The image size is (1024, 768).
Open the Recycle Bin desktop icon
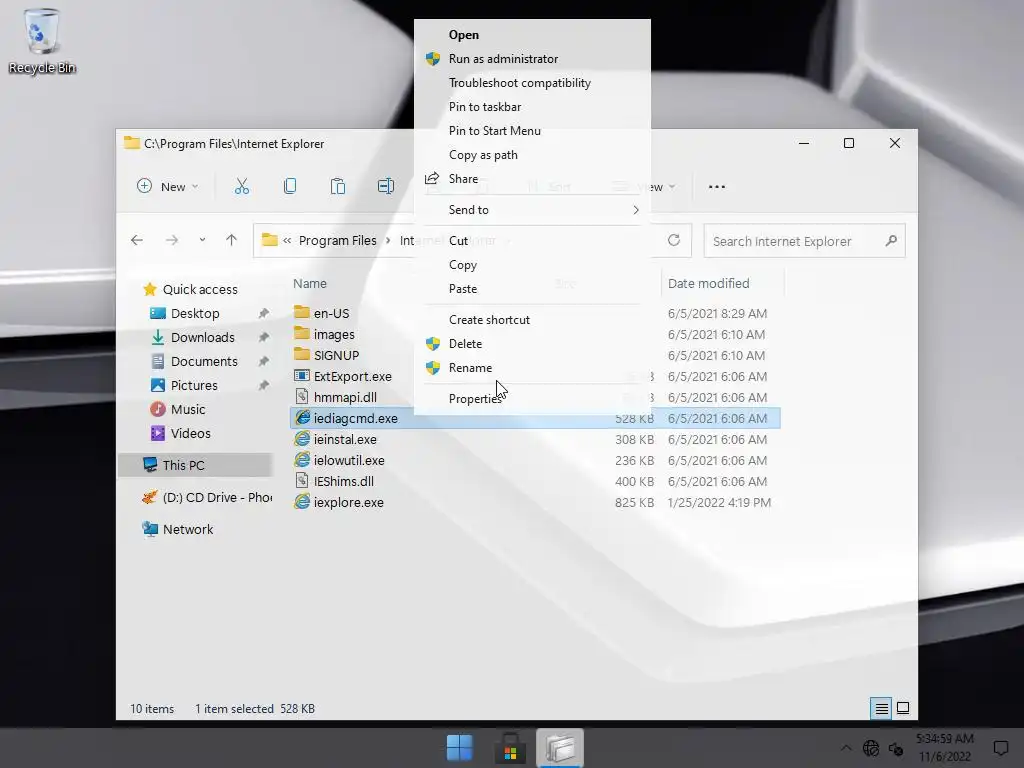pos(42,41)
